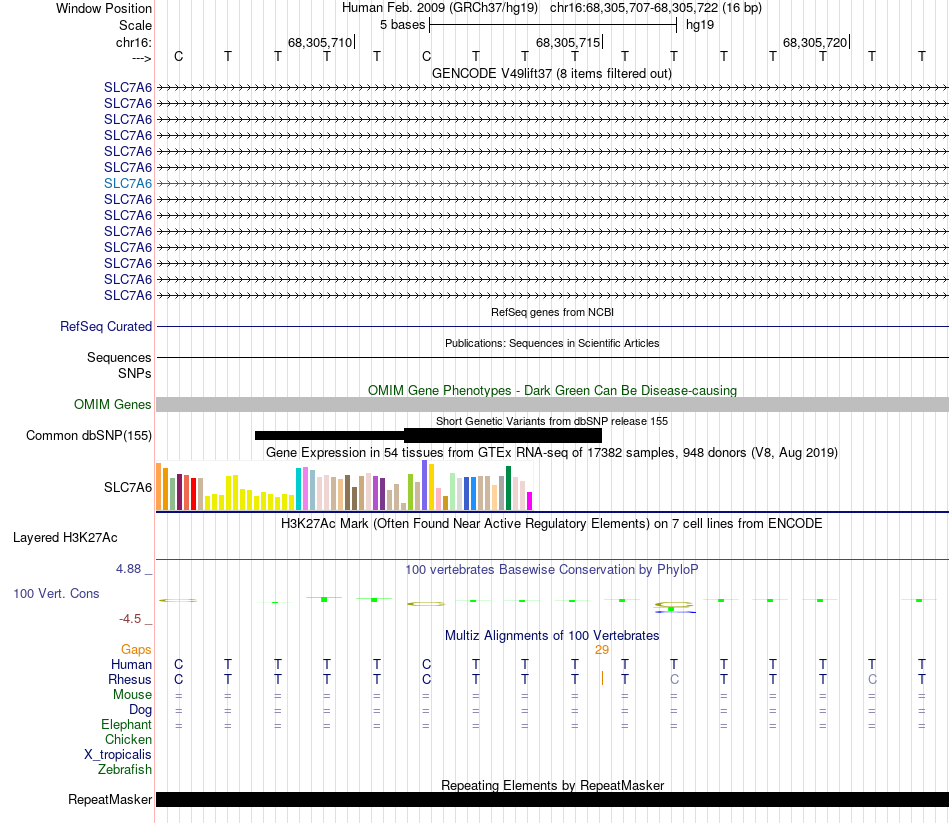The image size is (950, 823).
Task: Click the Elephant alignment row label
Action: (x=126, y=724)
